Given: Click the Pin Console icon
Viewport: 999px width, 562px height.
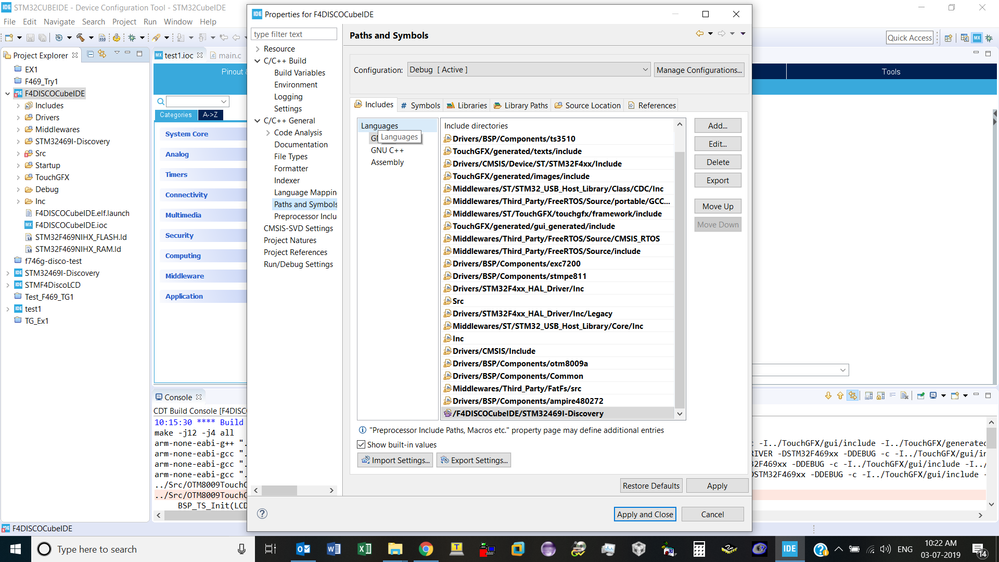Looking at the screenshot, I should click(921, 396).
